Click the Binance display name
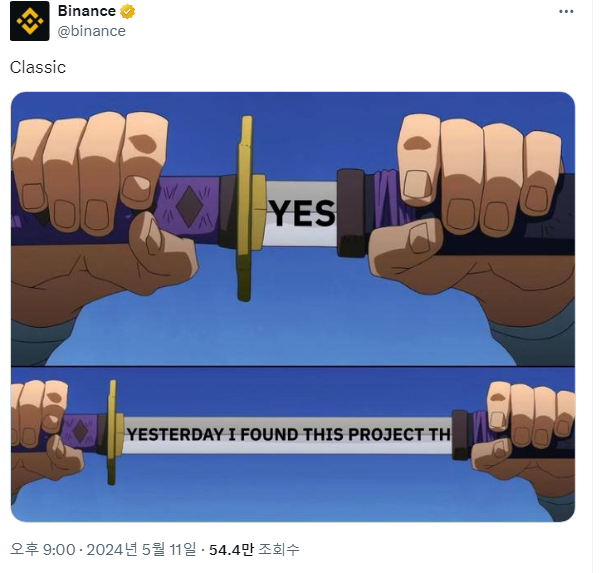The width and height of the screenshot is (607, 573). click(x=87, y=11)
